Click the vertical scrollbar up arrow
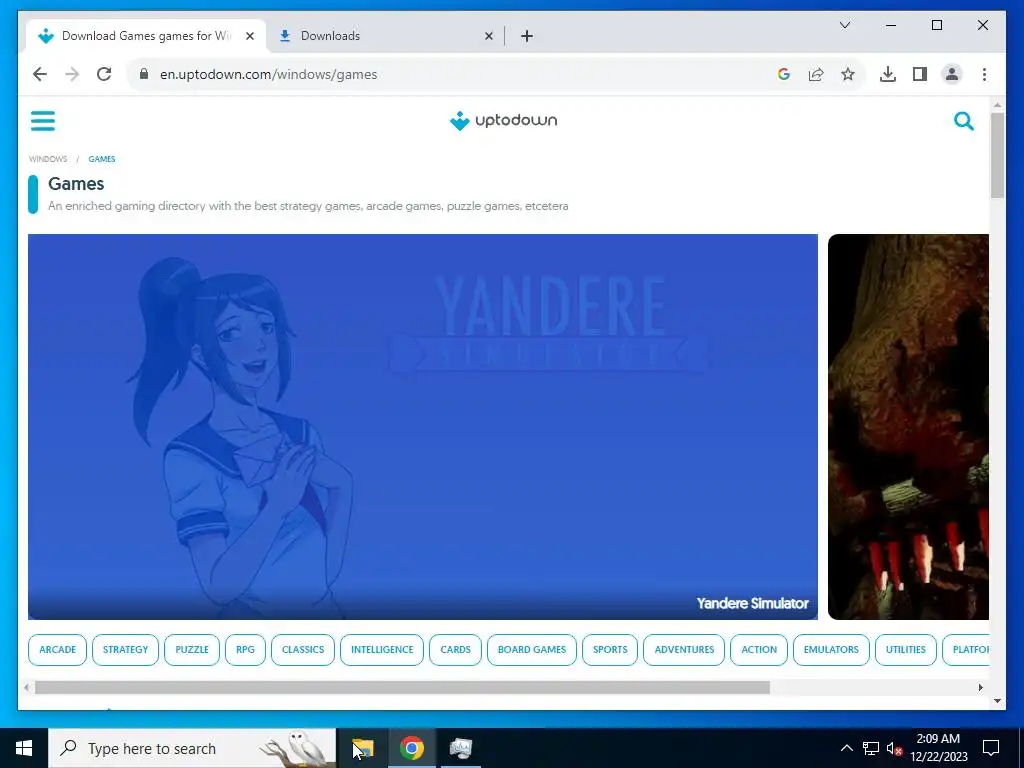 pyautogui.click(x=997, y=104)
